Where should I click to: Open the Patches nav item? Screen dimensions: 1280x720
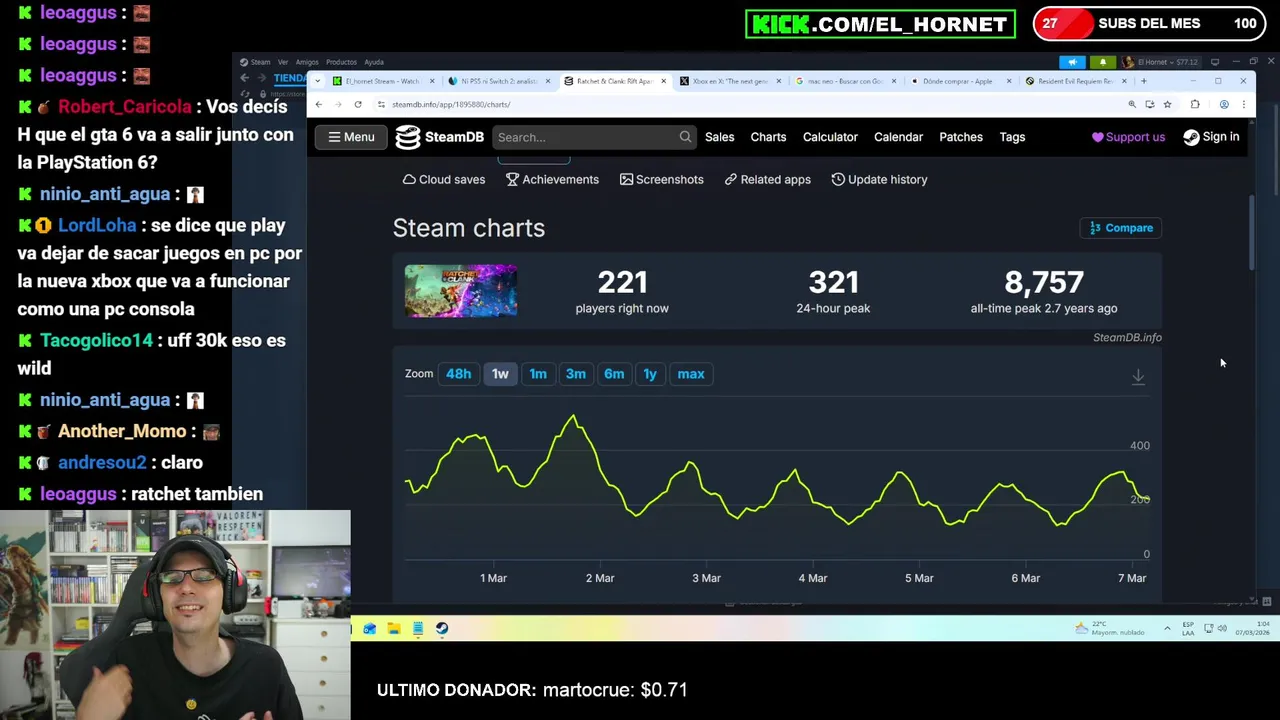point(960,137)
